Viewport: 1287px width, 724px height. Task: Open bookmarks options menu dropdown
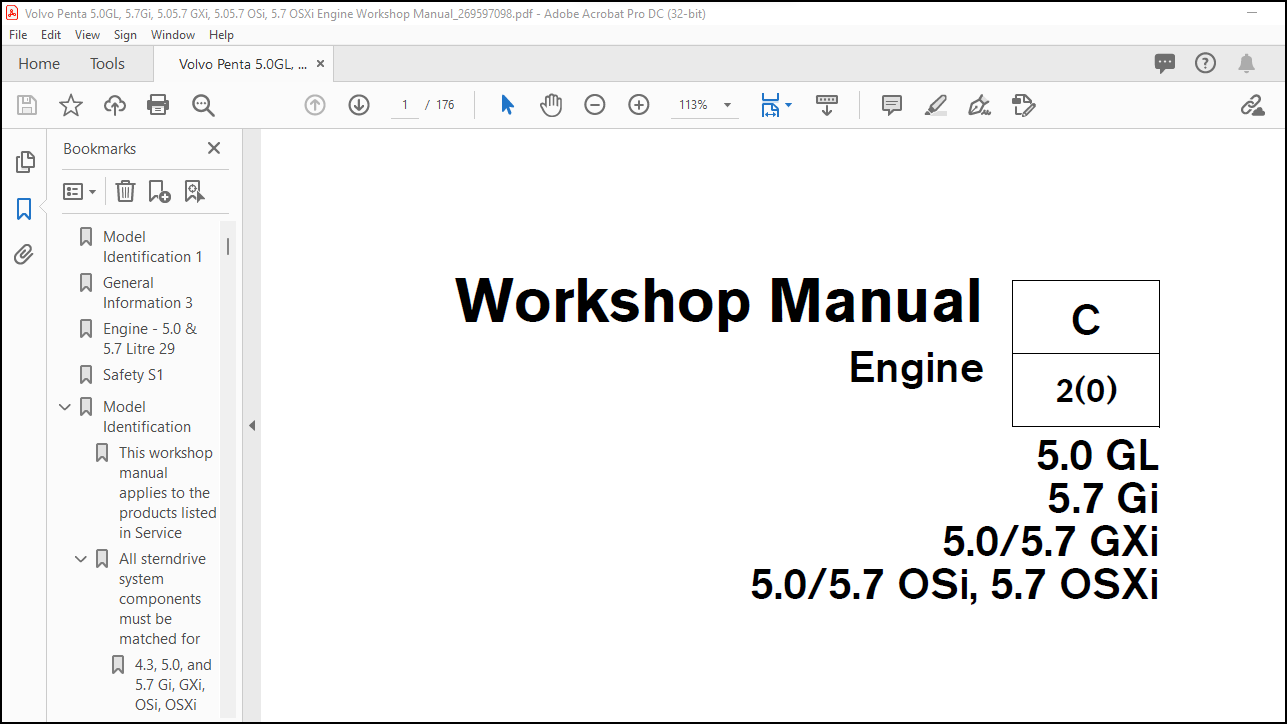[x=80, y=191]
